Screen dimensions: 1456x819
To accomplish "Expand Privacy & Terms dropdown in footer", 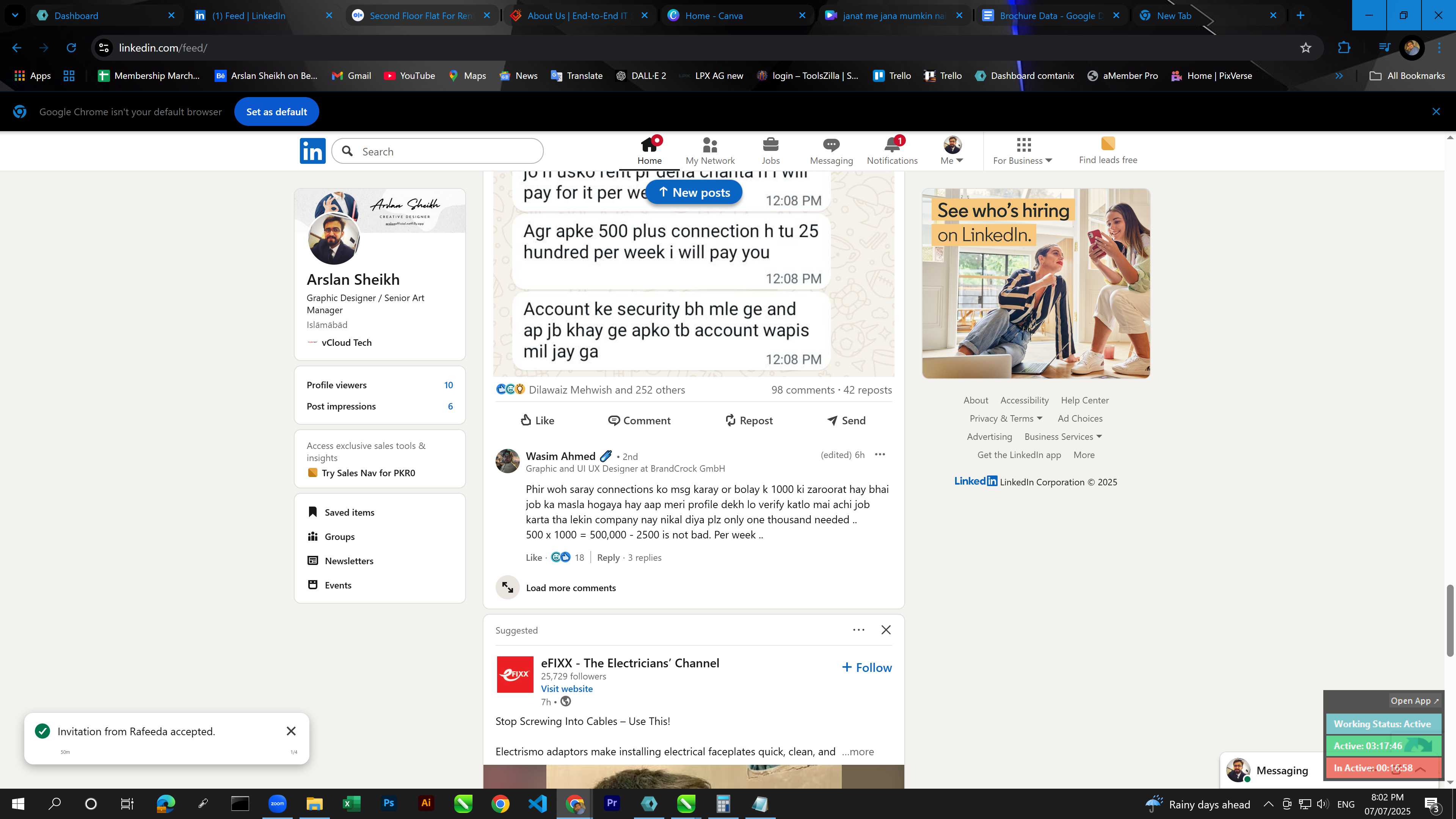I will click(1006, 419).
